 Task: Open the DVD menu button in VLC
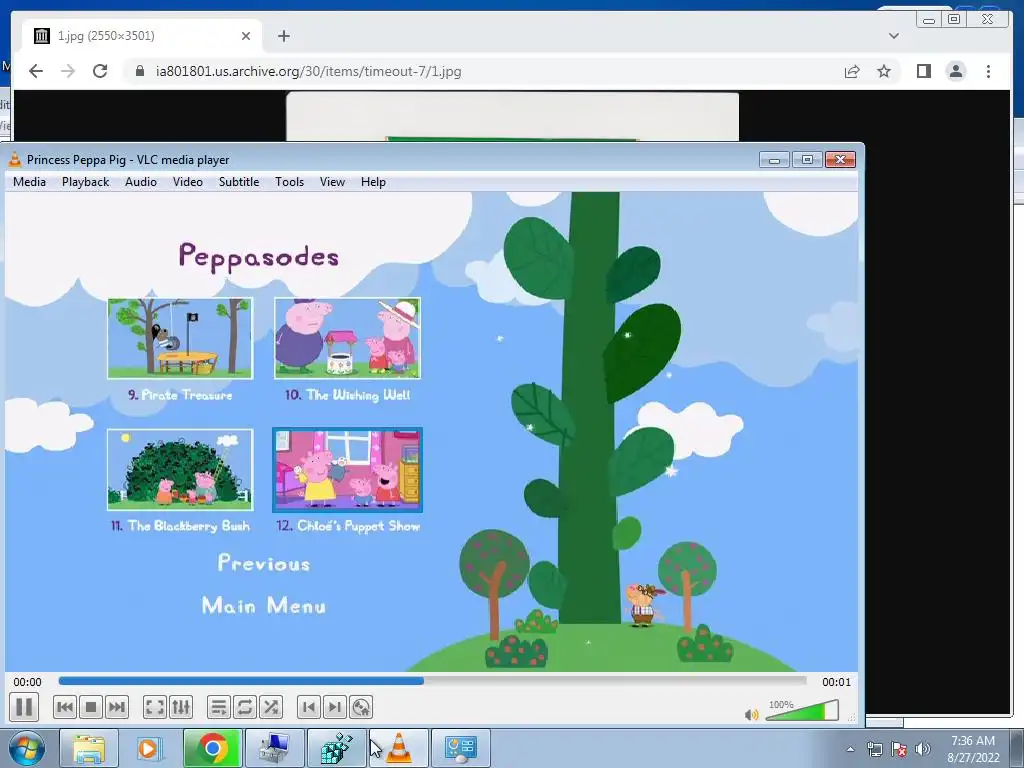tap(360, 707)
